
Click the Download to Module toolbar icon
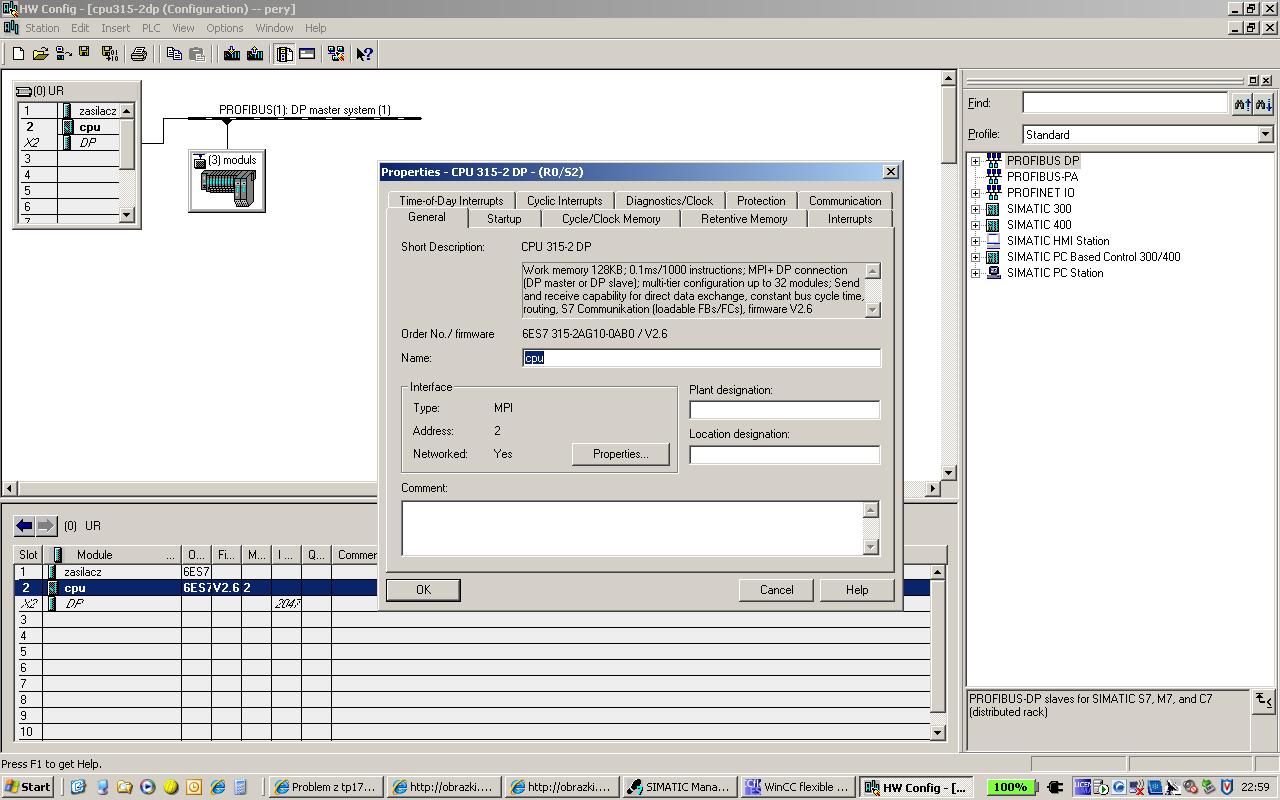232,54
